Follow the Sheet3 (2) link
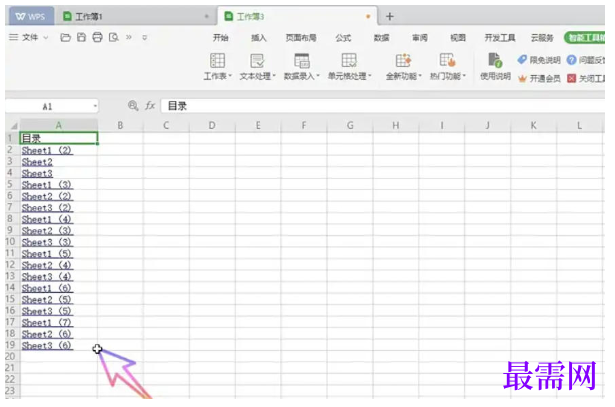 pyautogui.click(x=47, y=207)
